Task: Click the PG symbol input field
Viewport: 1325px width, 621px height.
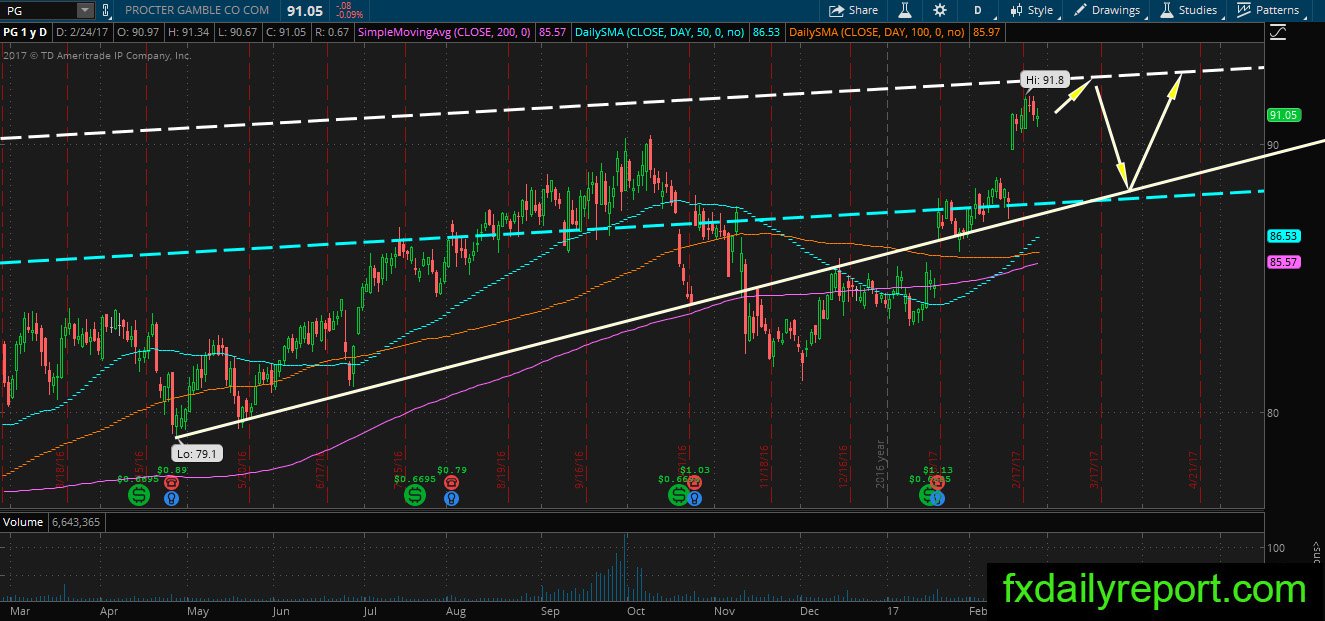Action: pos(38,10)
